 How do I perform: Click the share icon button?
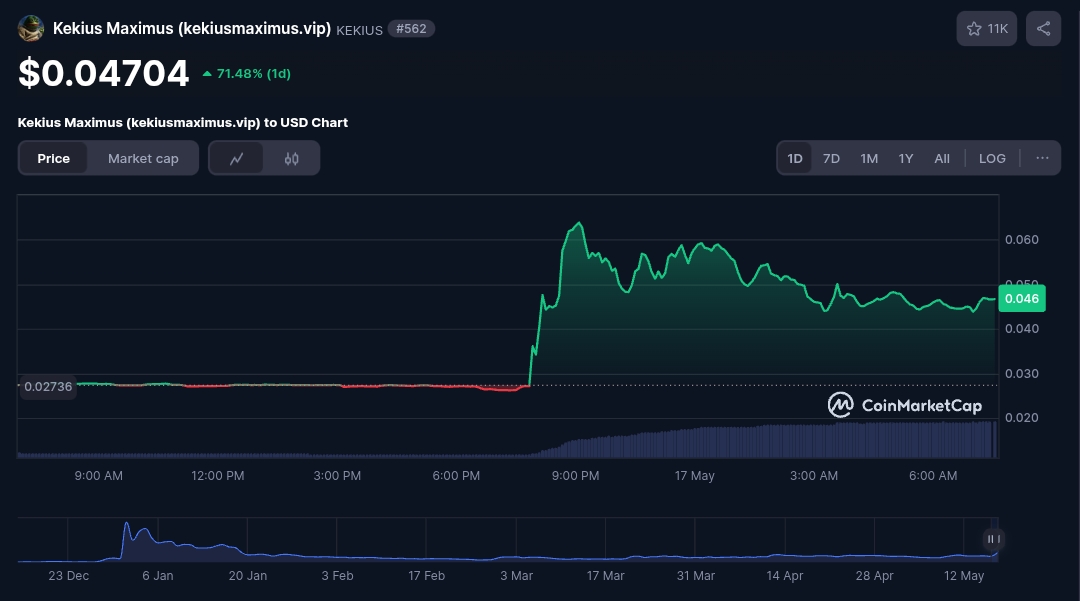[x=1043, y=29]
